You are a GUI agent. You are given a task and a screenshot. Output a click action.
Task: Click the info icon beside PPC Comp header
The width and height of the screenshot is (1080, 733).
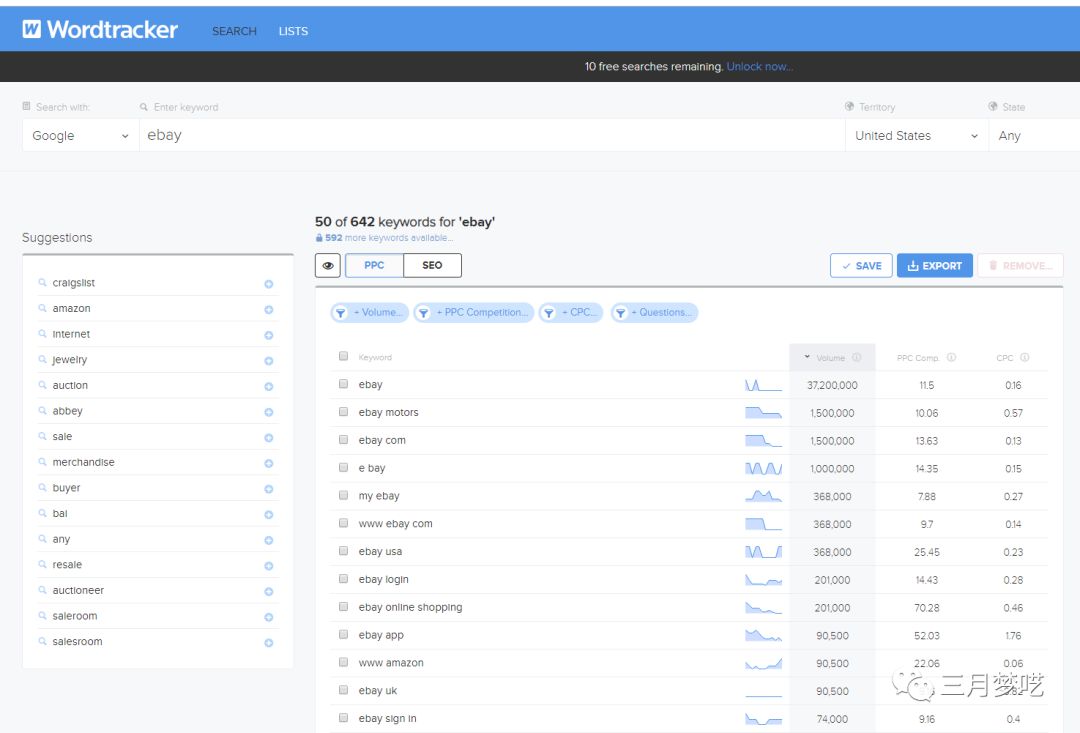click(951, 358)
